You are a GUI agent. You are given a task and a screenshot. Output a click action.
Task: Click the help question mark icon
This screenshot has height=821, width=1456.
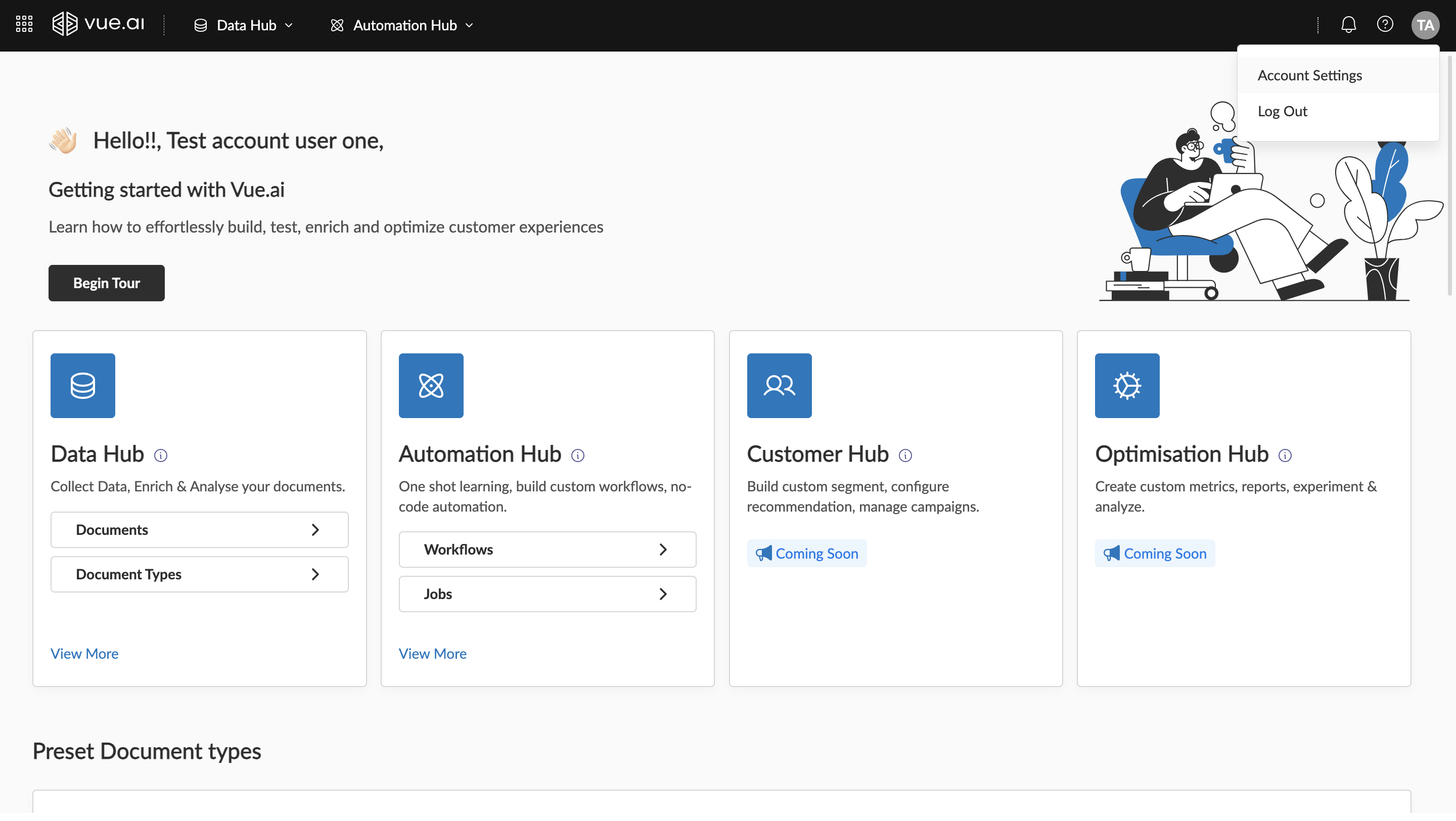(1384, 24)
